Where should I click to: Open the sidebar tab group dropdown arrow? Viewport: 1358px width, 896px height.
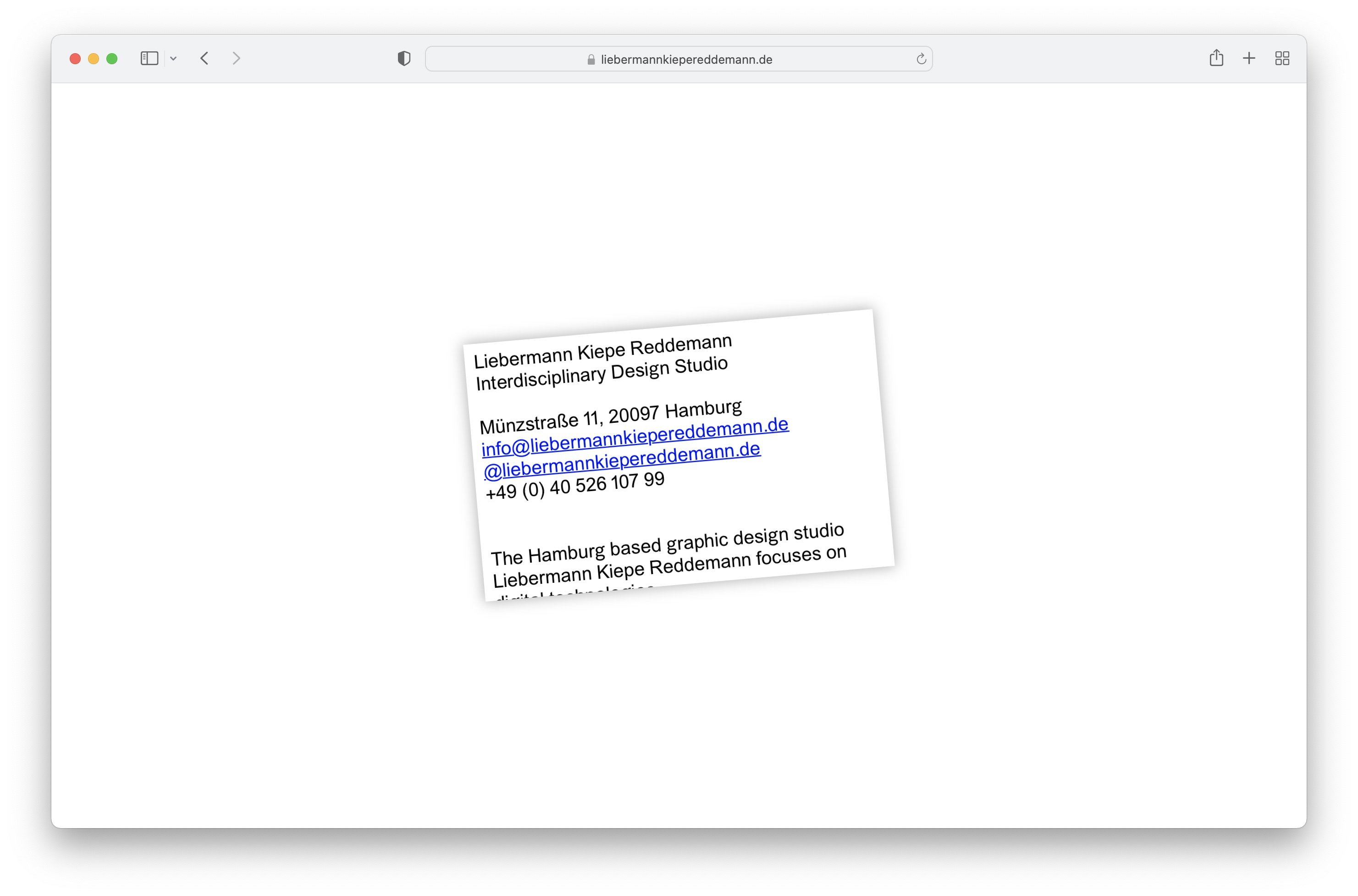click(173, 58)
